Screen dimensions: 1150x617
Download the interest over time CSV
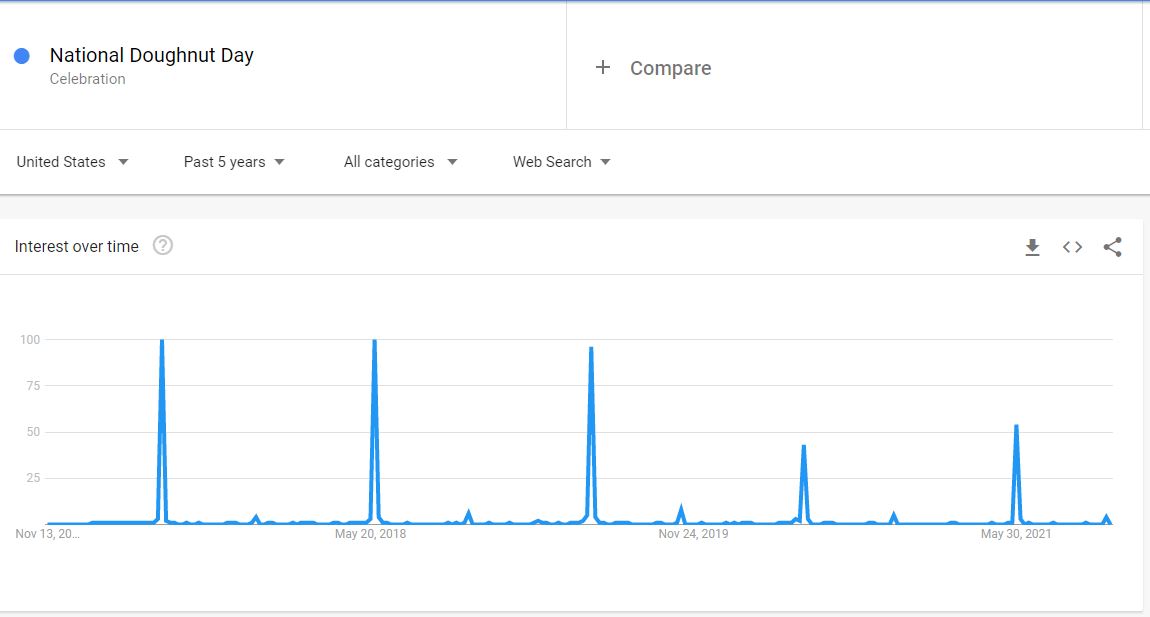(x=1033, y=247)
